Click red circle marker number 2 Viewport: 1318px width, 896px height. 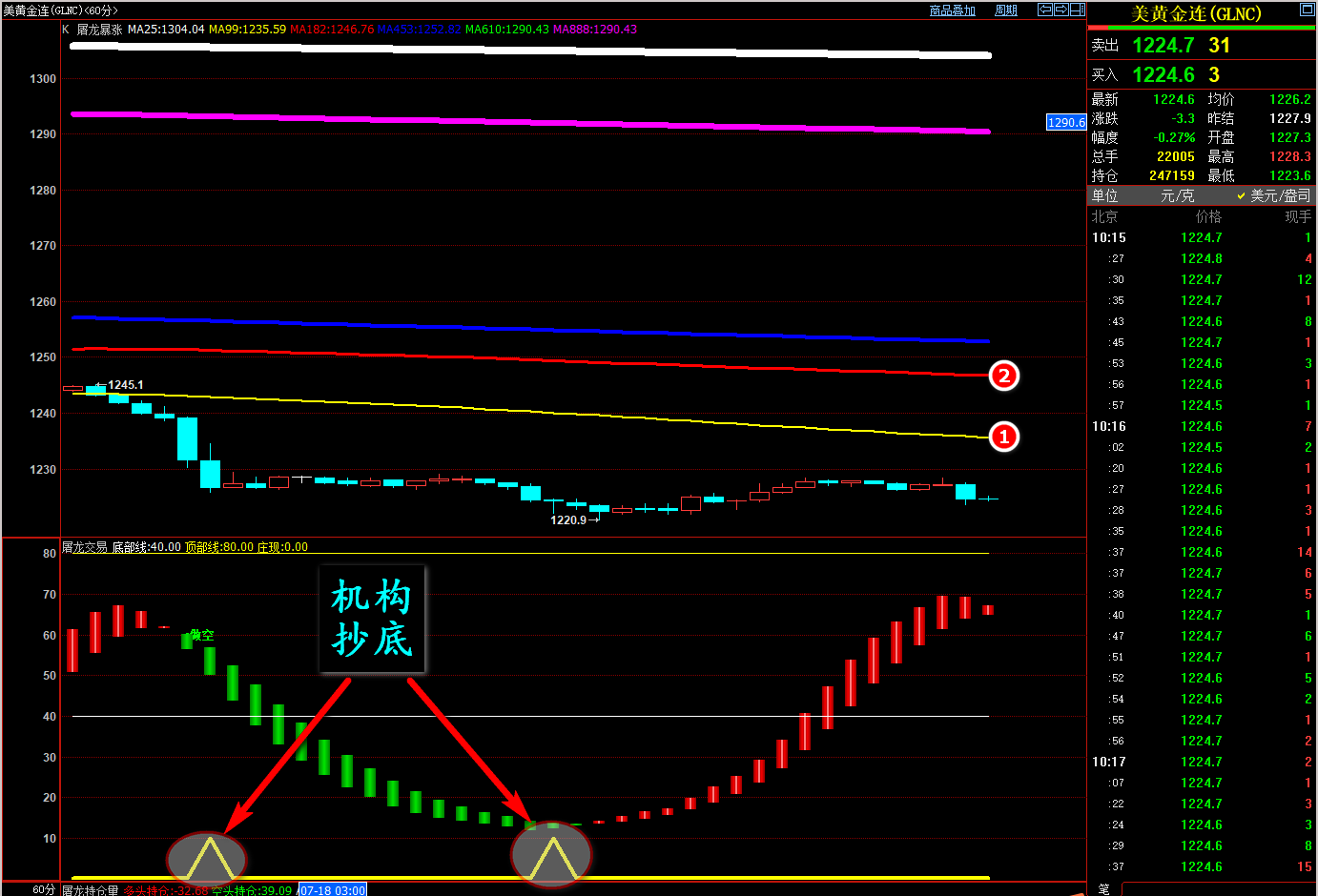[x=1003, y=376]
